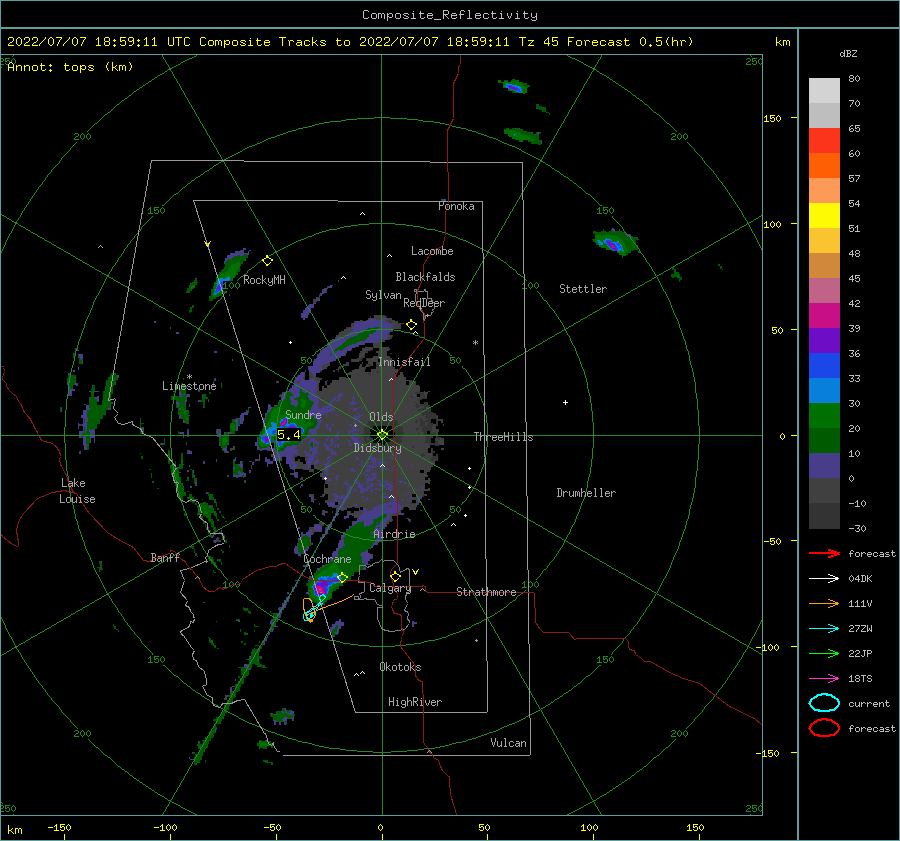The height and width of the screenshot is (841, 900).
Task: Click the Vulcan label
Action: click(x=509, y=743)
